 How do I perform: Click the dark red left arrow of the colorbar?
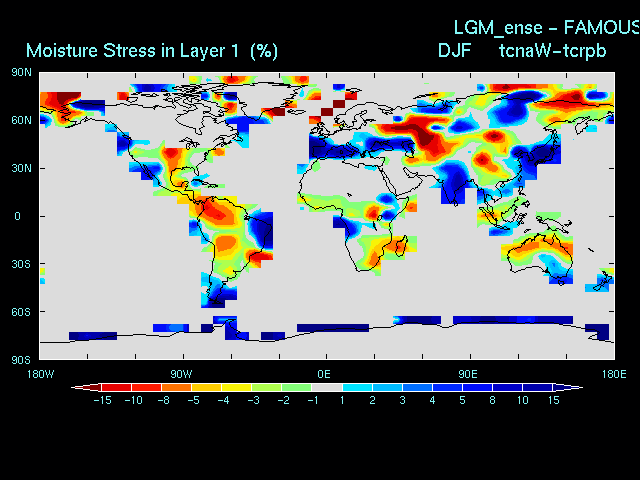pos(78,386)
